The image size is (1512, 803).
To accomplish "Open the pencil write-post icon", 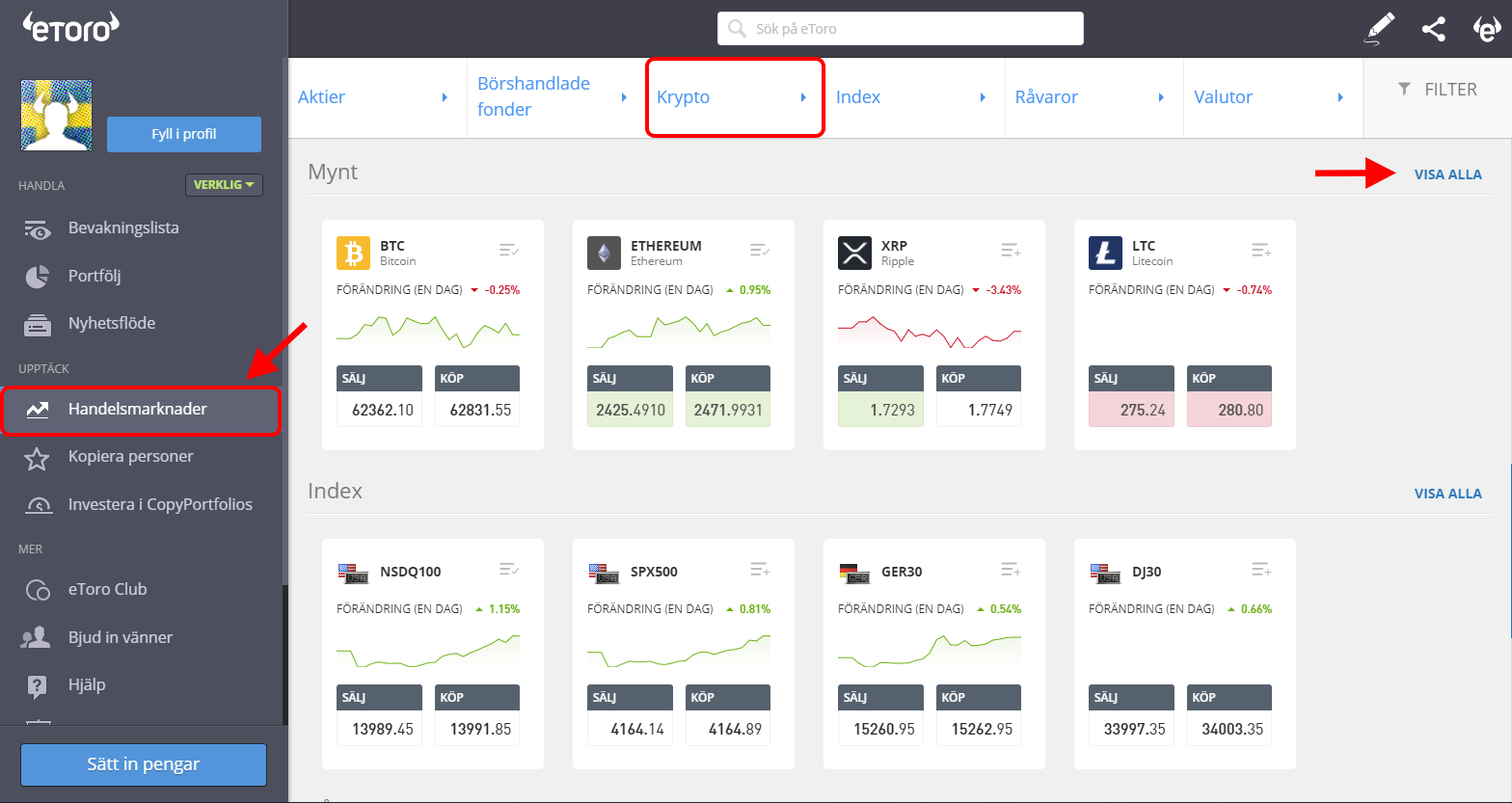I will pyautogui.click(x=1381, y=29).
